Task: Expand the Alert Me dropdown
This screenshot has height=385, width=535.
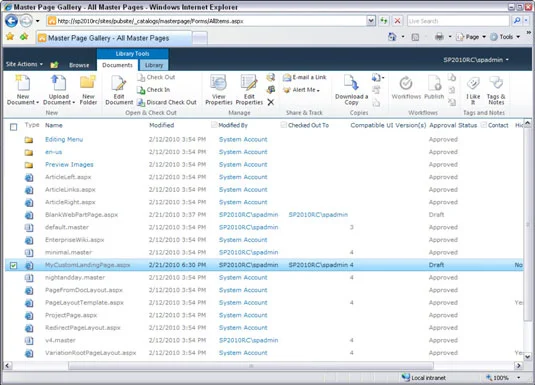Action: point(302,90)
